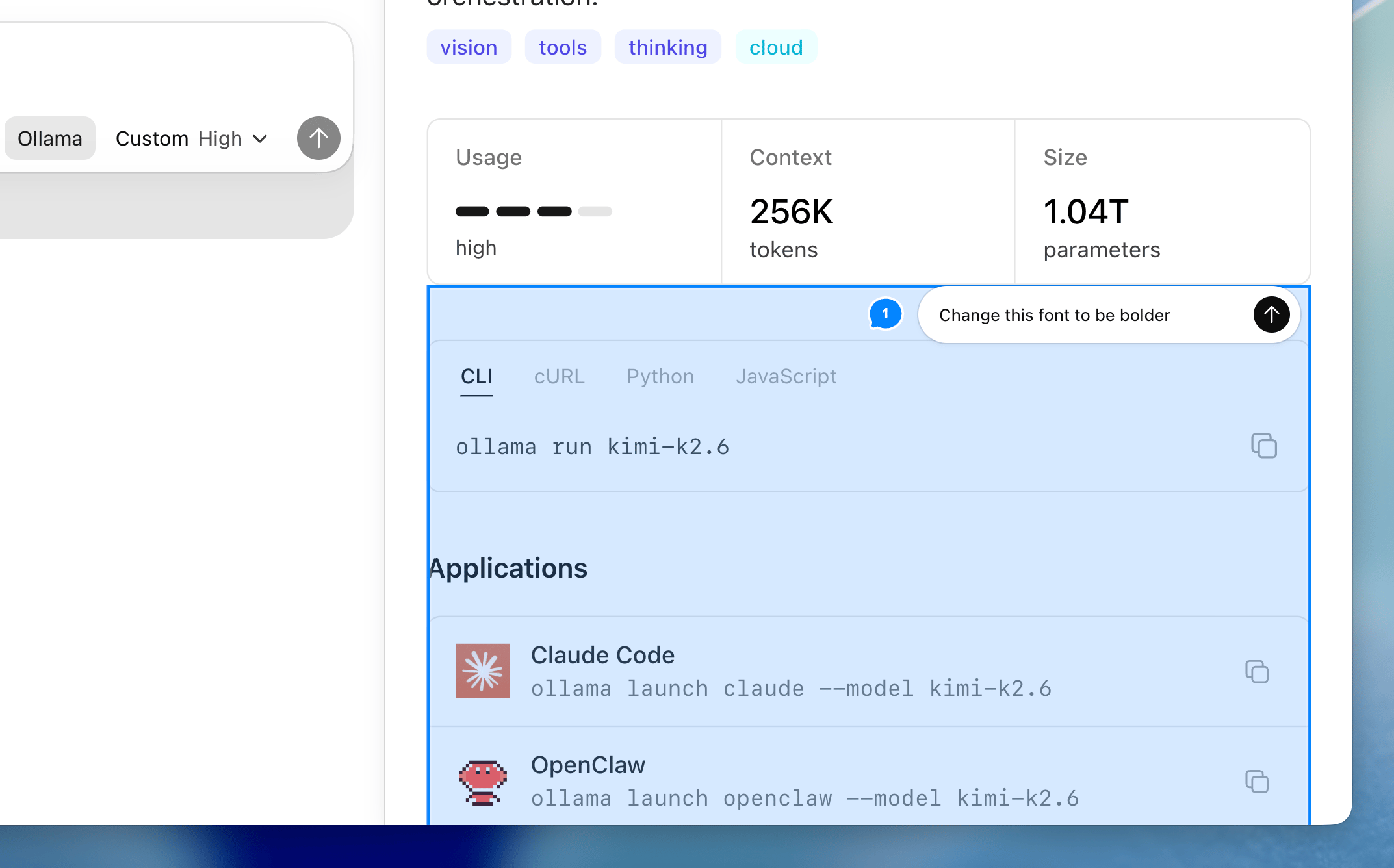This screenshot has height=868, width=1394.
Task: Open the cloud tag
Action: (776, 47)
